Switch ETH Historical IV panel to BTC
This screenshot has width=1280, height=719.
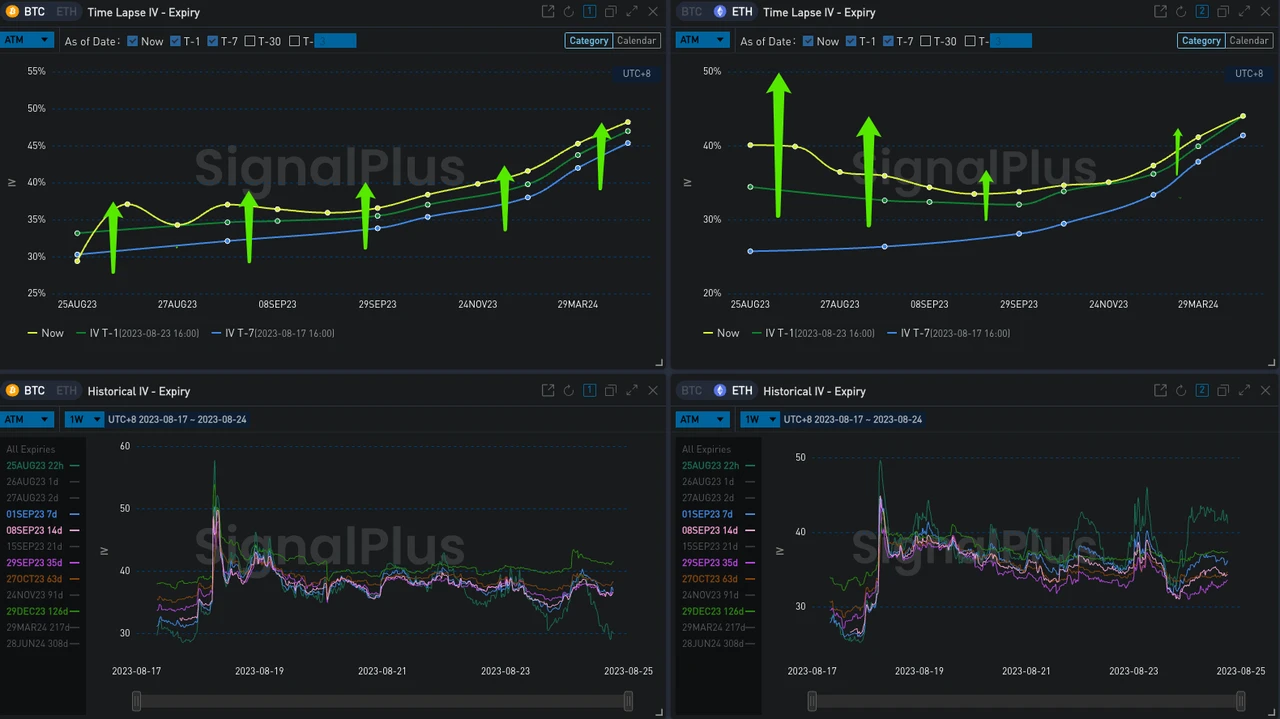(691, 391)
